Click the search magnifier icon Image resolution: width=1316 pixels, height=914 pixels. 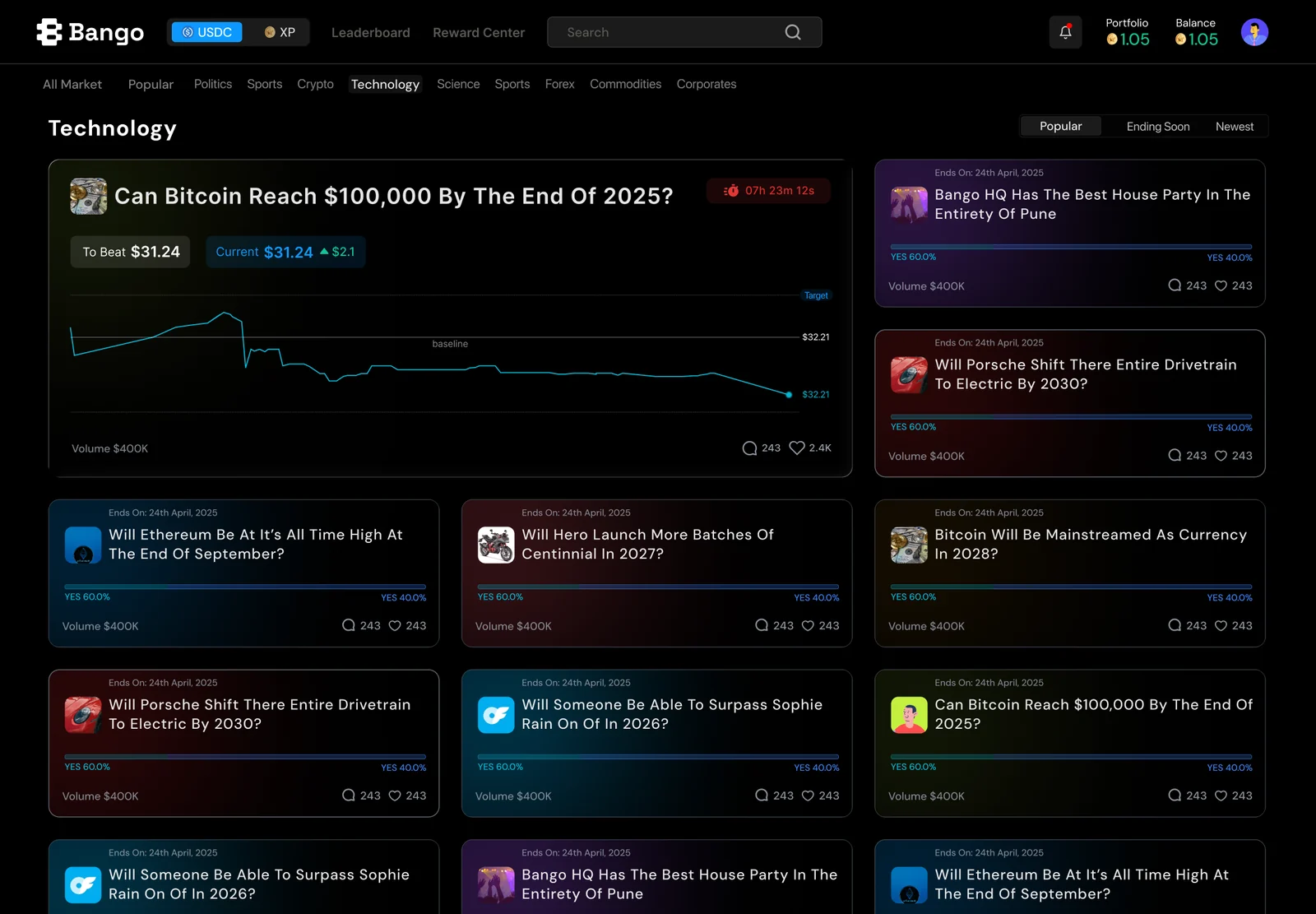click(x=793, y=32)
